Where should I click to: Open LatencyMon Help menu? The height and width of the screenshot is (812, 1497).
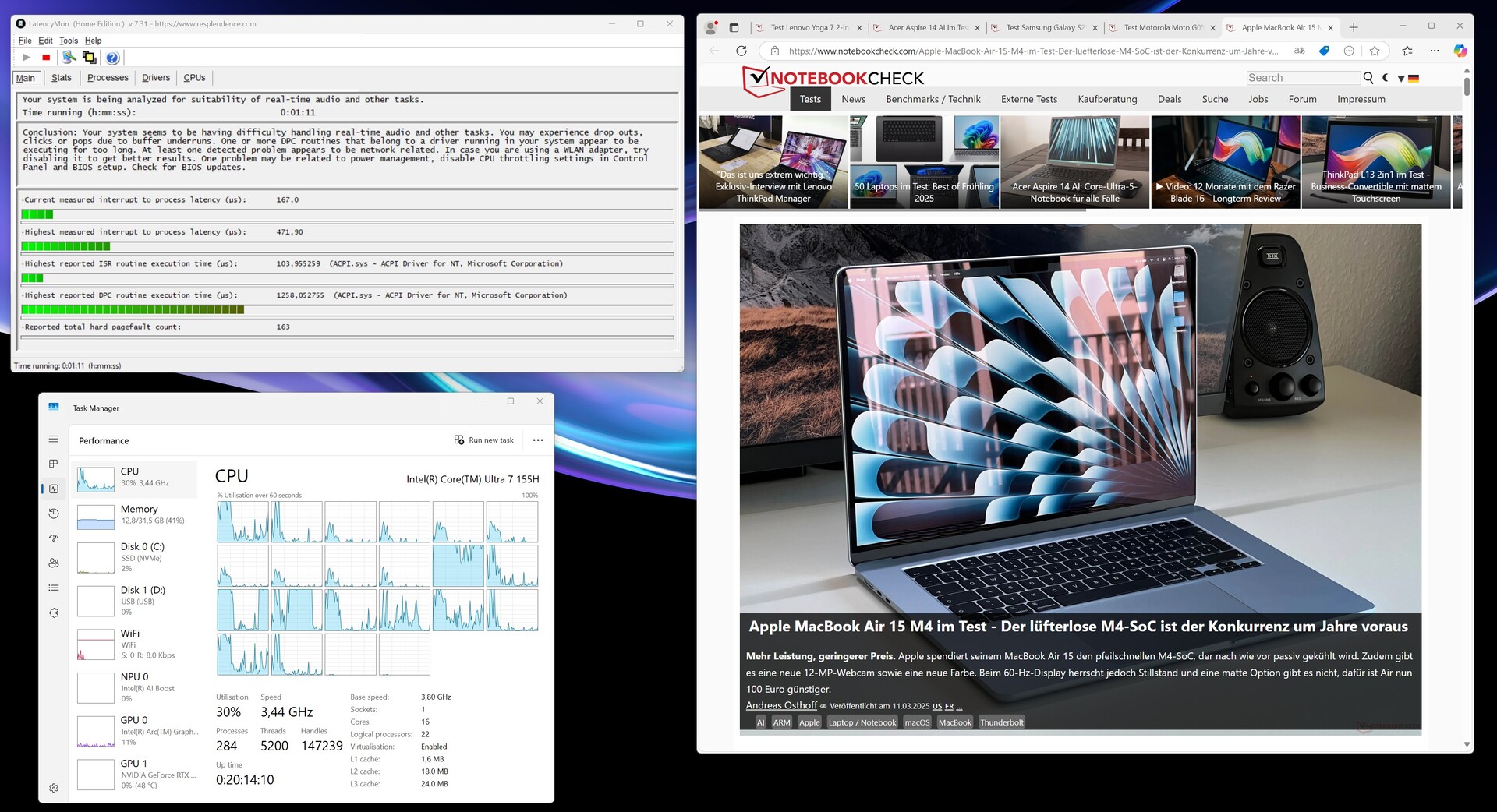coord(94,41)
